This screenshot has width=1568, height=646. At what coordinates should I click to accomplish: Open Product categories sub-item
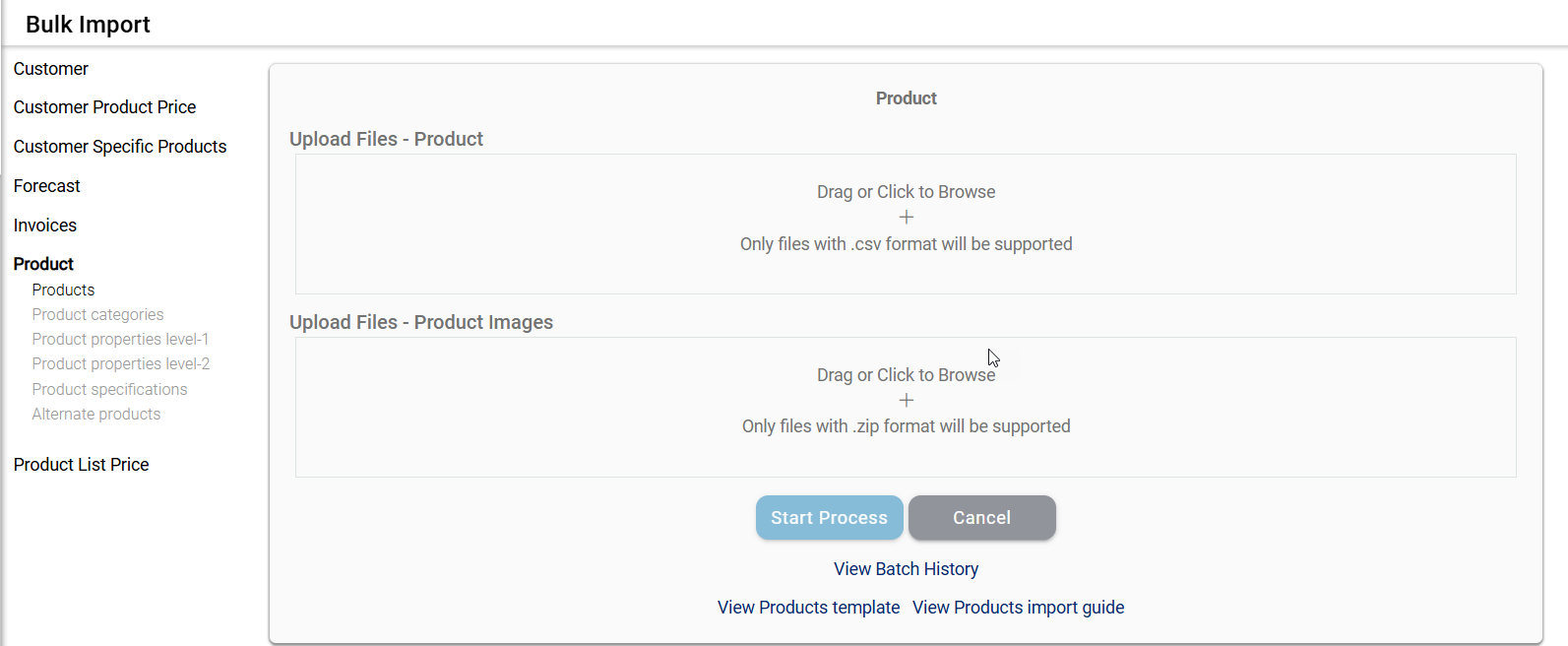pyautogui.click(x=97, y=314)
